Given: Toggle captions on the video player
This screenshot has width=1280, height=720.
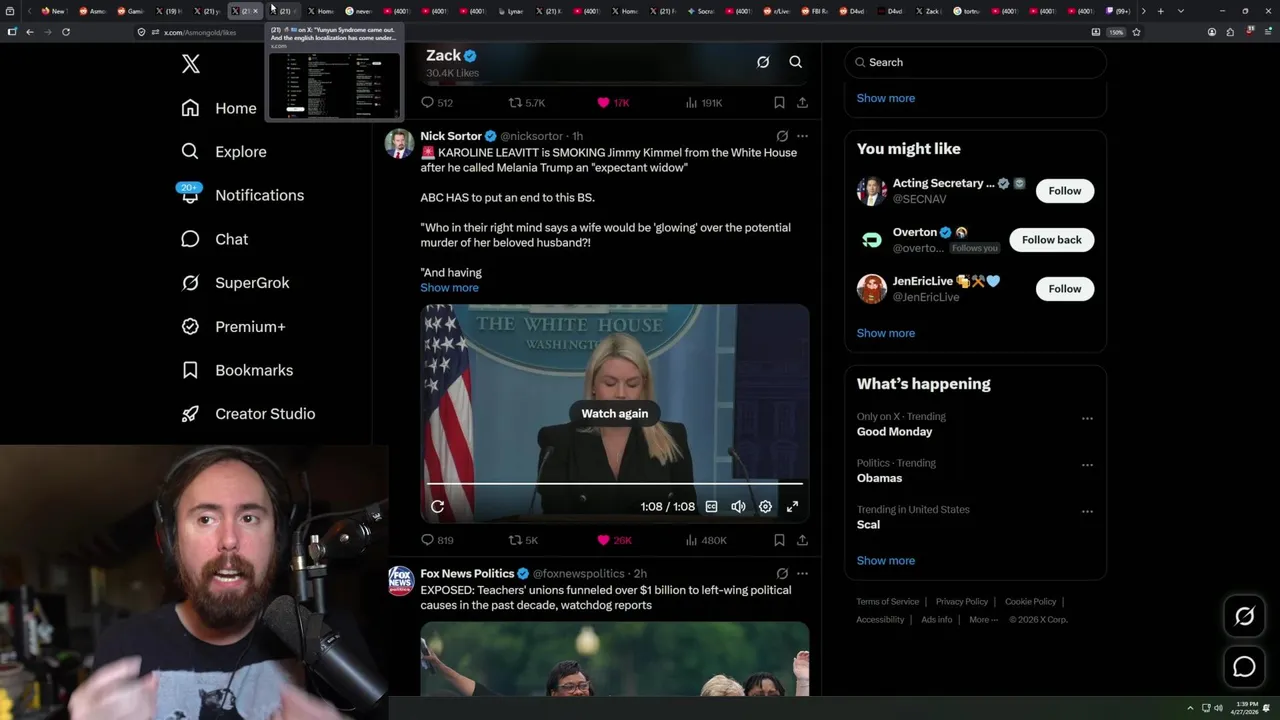Looking at the screenshot, I should click(x=712, y=507).
